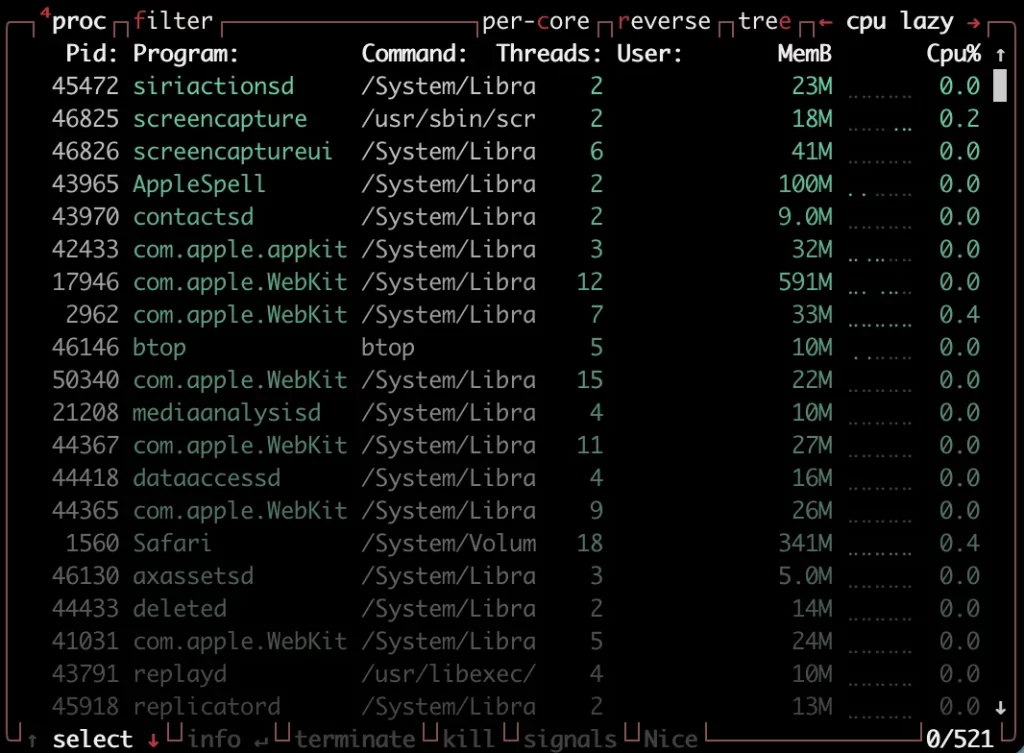Click the right arrow after cpu lazy

[x=974, y=22]
